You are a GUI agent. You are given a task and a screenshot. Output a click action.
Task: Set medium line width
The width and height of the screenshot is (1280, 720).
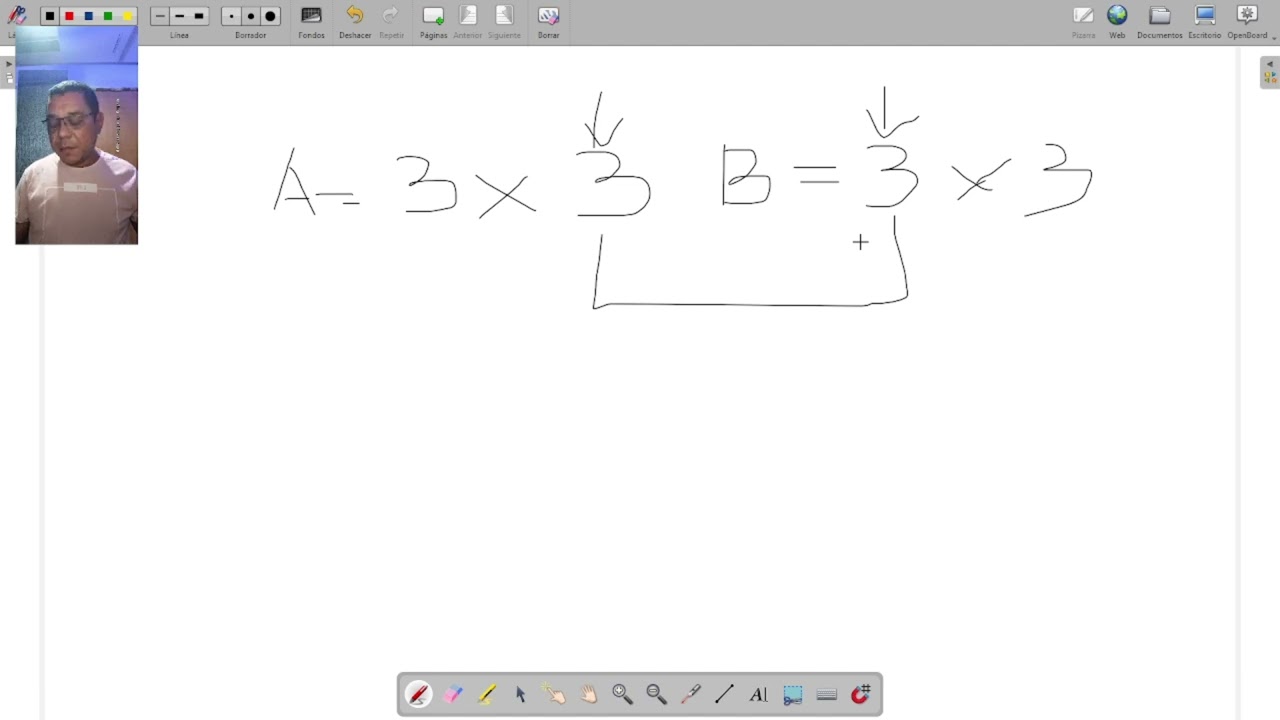click(x=179, y=16)
